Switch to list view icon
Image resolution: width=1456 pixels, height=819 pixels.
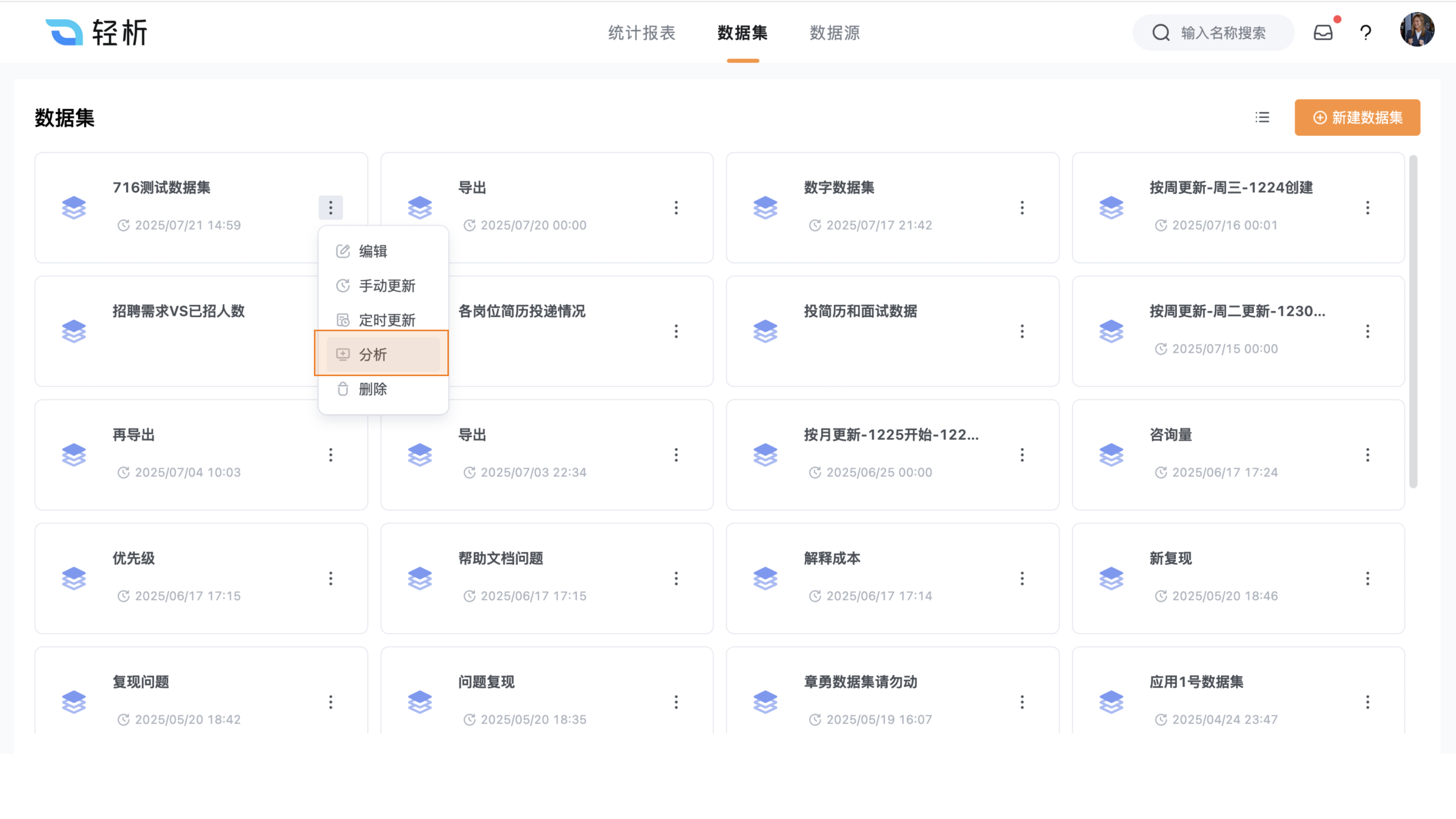click(x=1262, y=118)
